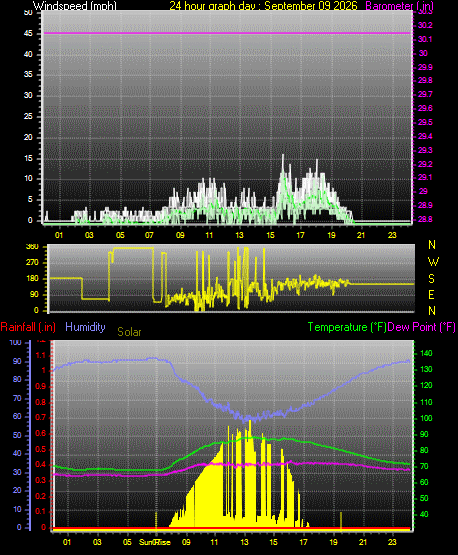Click the 1.1 rainfall axis value
Screen dimensions: 458x555
coord(41,355)
